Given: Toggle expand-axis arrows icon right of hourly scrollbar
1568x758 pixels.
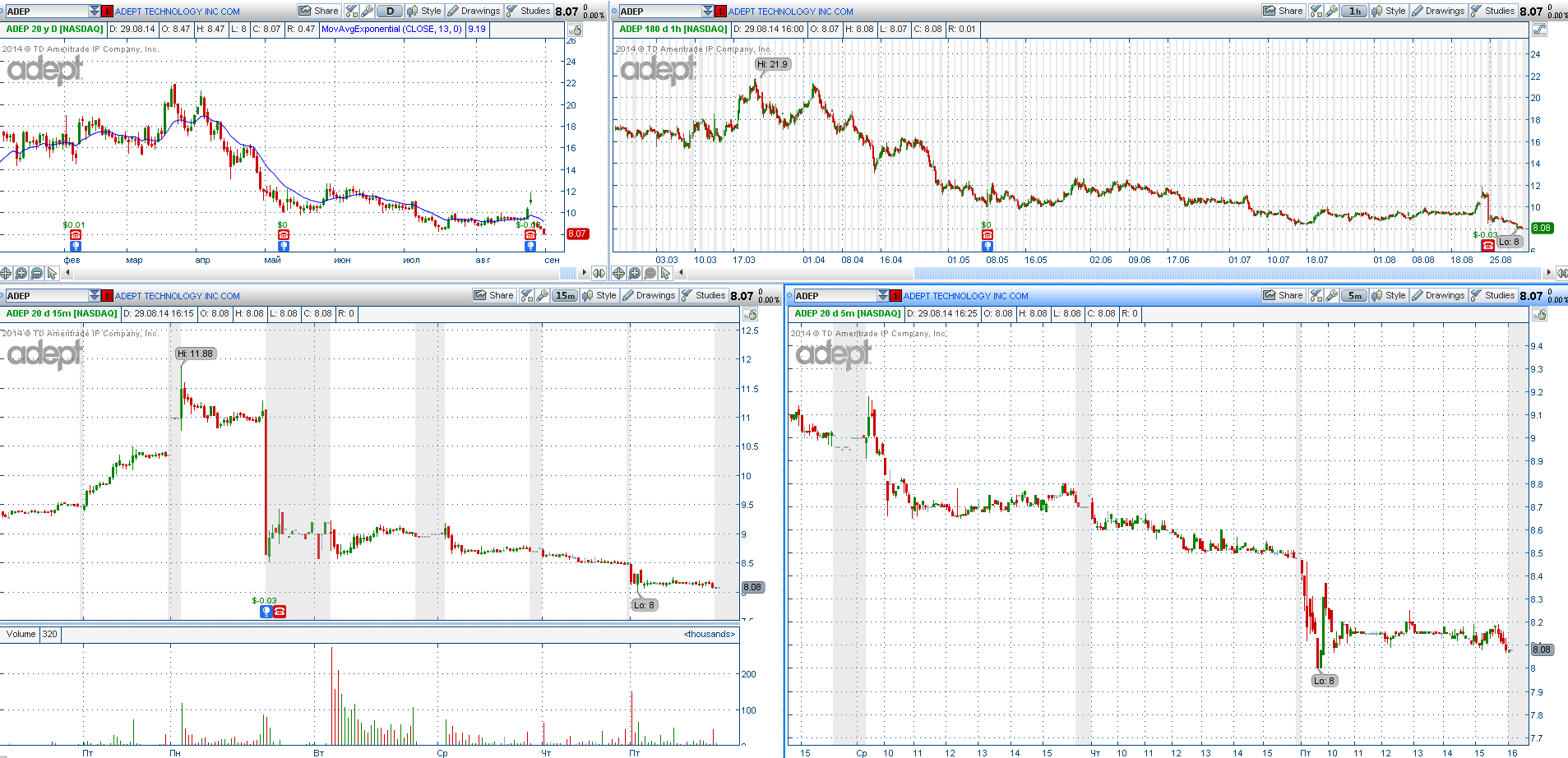Looking at the screenshot, I should tap(1561, 273).
